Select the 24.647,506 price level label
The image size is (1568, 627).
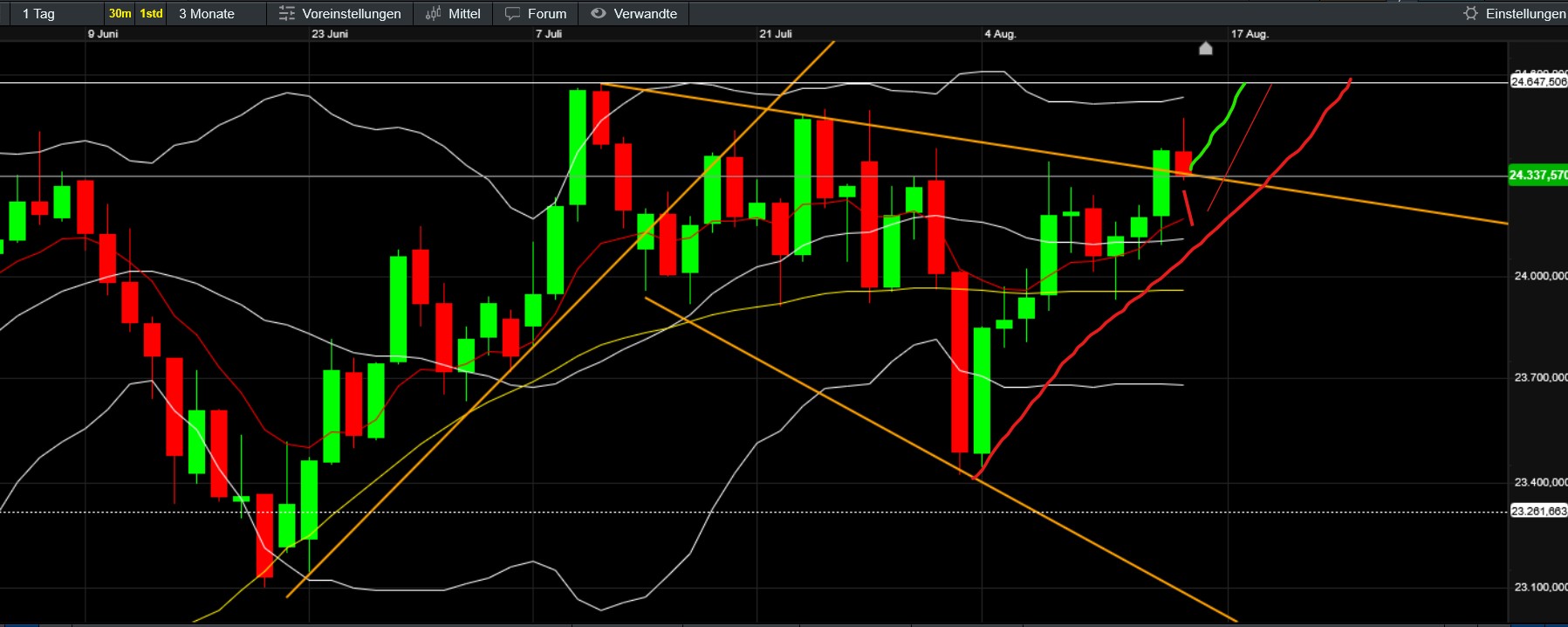pyautogui.click(x=1539, y=81)
